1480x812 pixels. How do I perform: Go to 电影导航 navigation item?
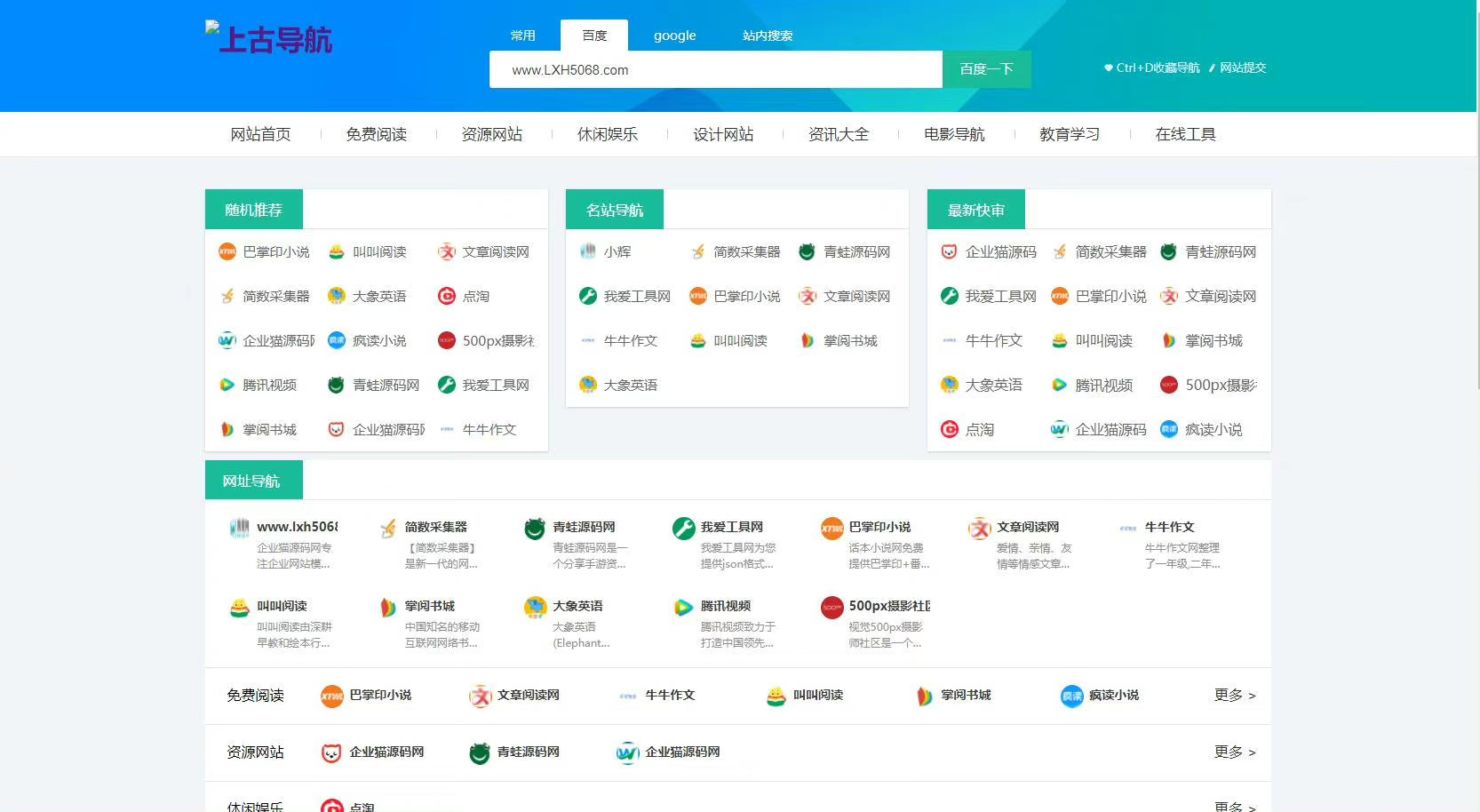pyautogui.click(x=954, y=134)
